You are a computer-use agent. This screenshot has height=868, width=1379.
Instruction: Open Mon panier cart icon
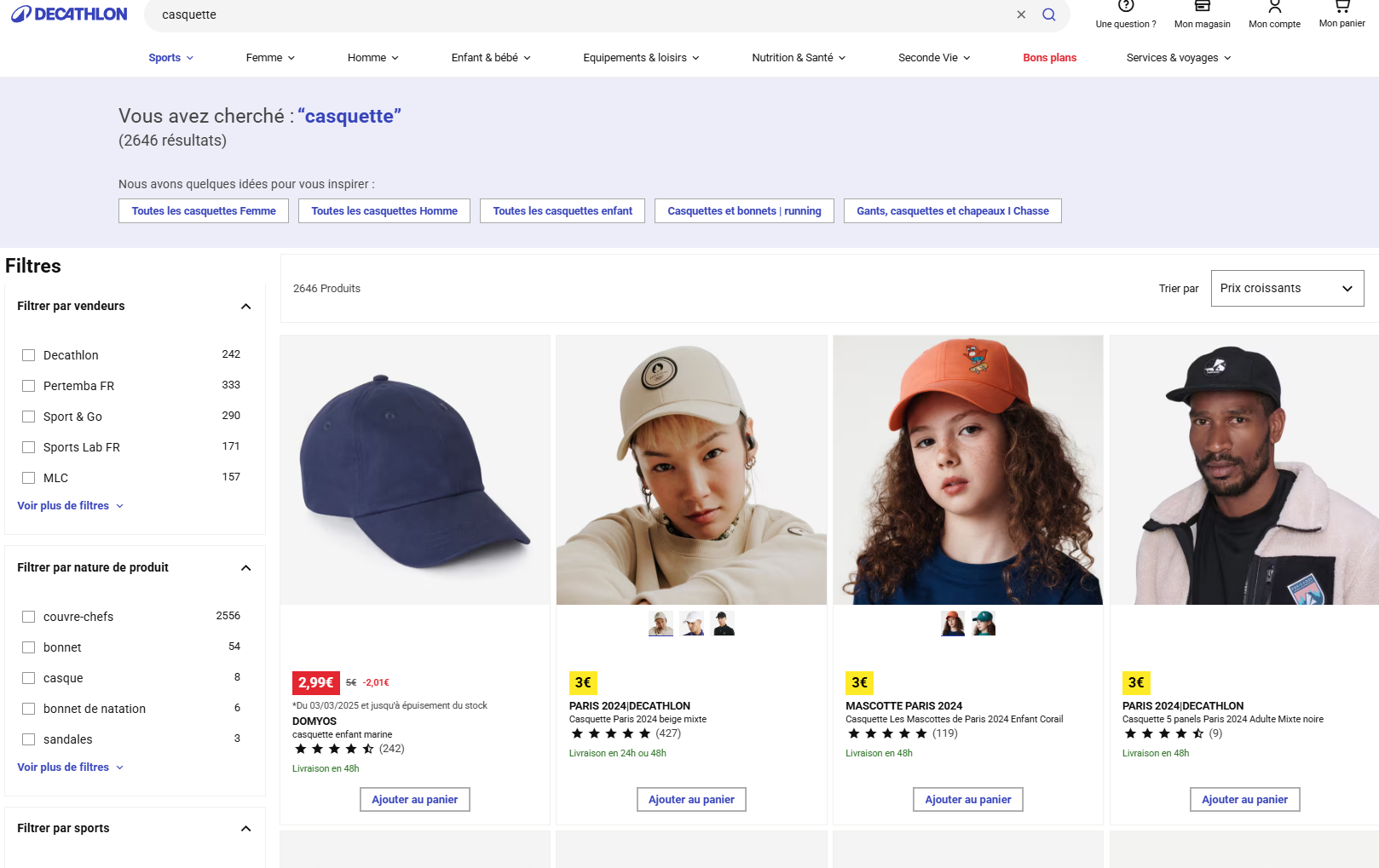click(x=1341, y=6)
